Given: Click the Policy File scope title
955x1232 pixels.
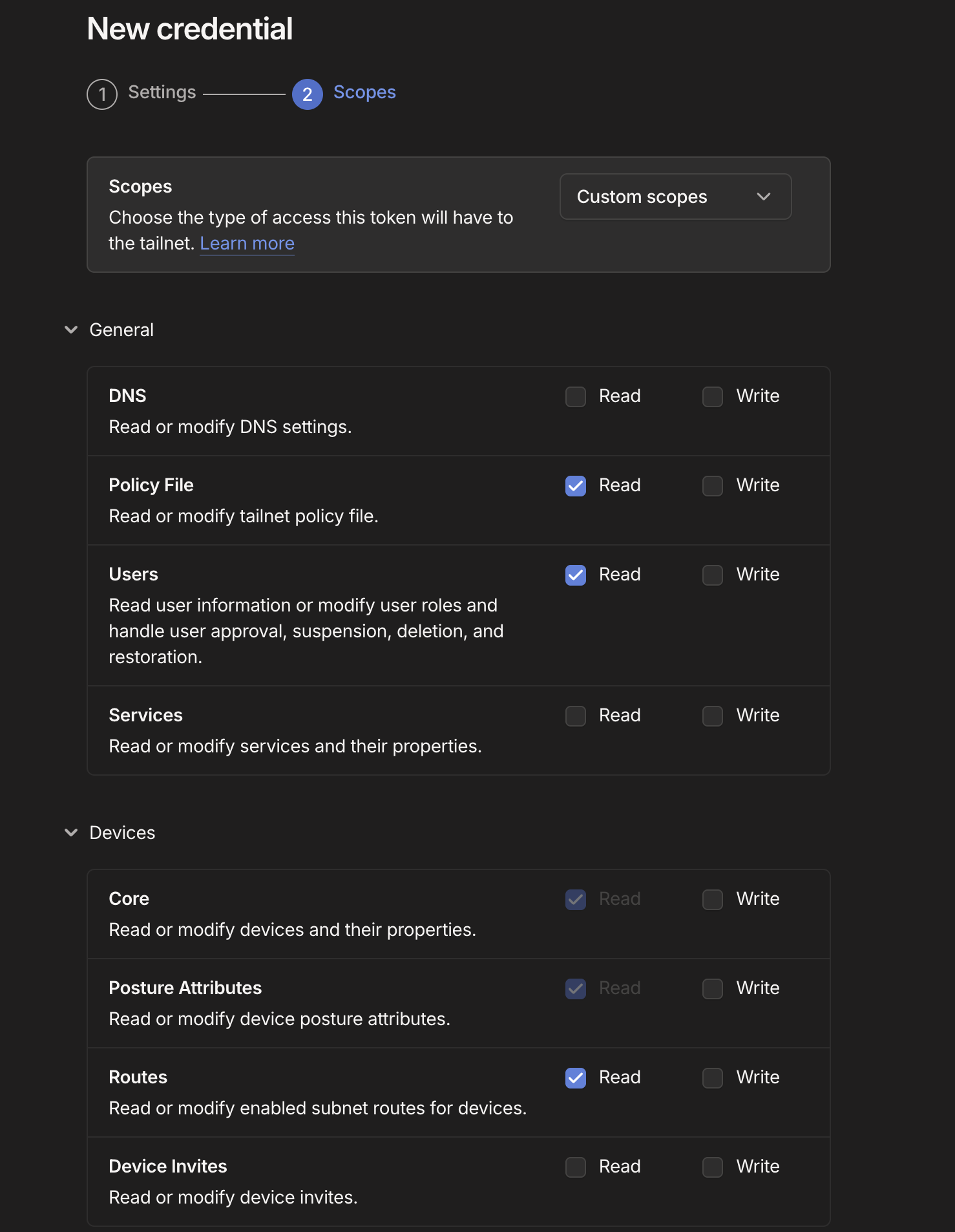Looking at the screenshot, I should pos(151,485).
